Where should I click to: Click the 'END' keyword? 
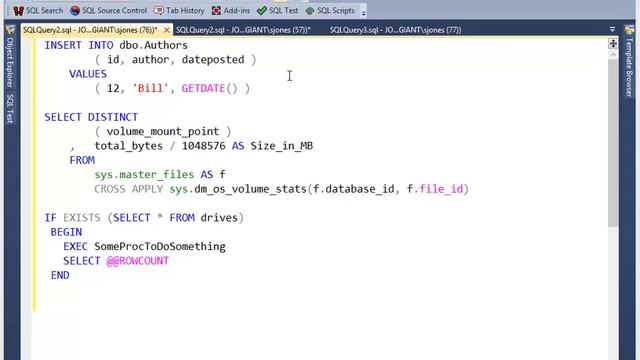[x=60, y=275]
